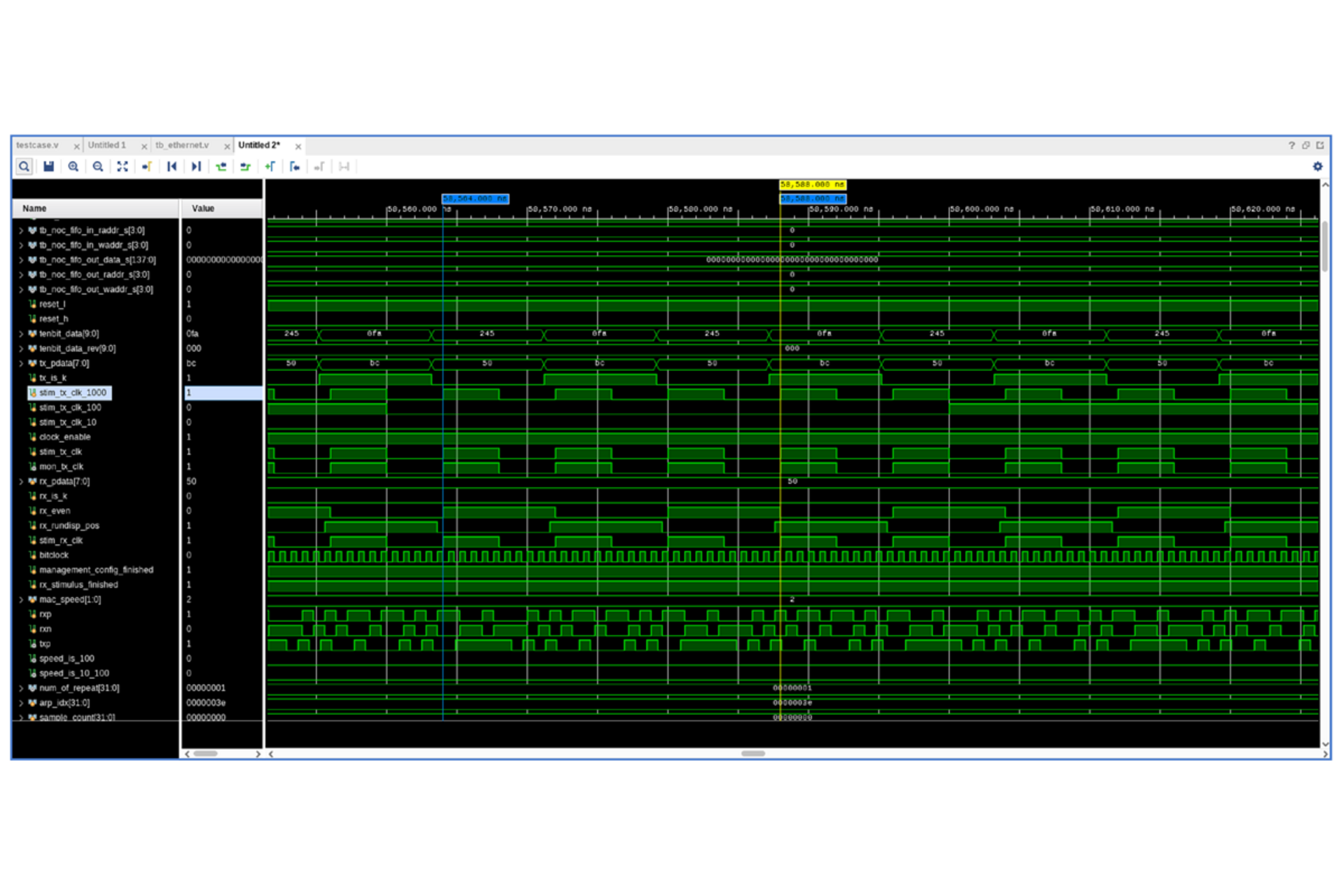Expand tb_noc_fifo_out_data_s[137:0] bus
Viewport: 1344px width, 896px height.
point(21,260)
